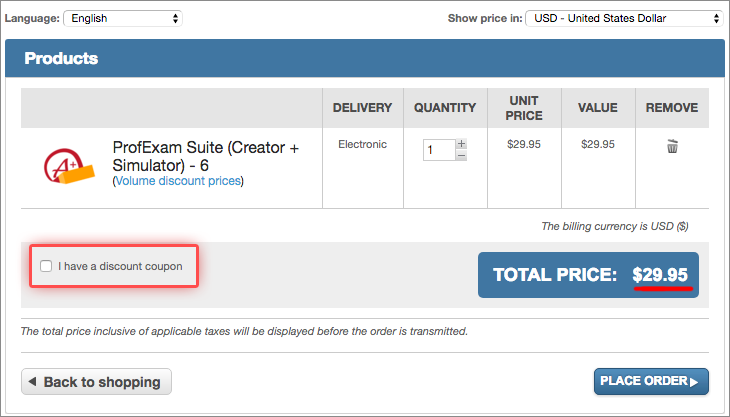Click the trash can remove icon
Screen dimensions: 730x417
pyautogui.click(x=672, y=147)
